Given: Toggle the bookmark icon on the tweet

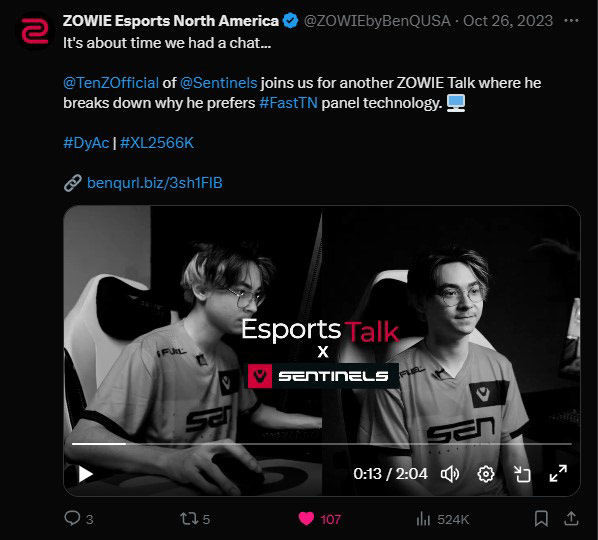Looking at the screenshot, I should 541,519.
